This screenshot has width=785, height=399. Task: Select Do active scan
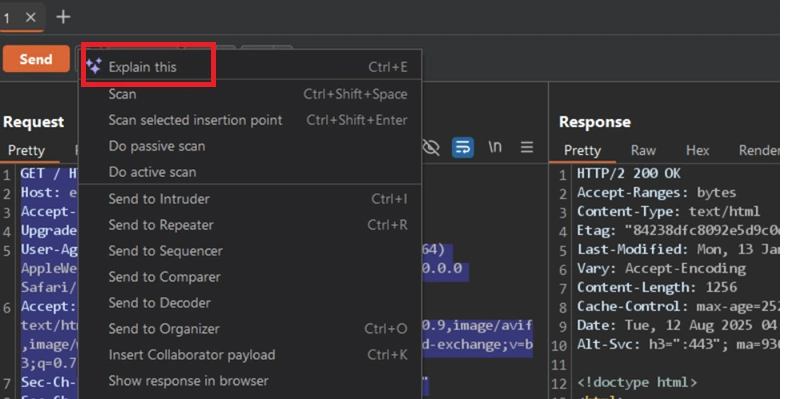pyautogui.click(x=250, y=172)
